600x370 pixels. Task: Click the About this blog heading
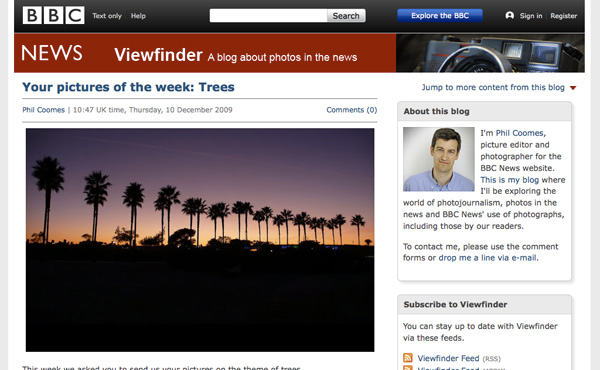436,111
